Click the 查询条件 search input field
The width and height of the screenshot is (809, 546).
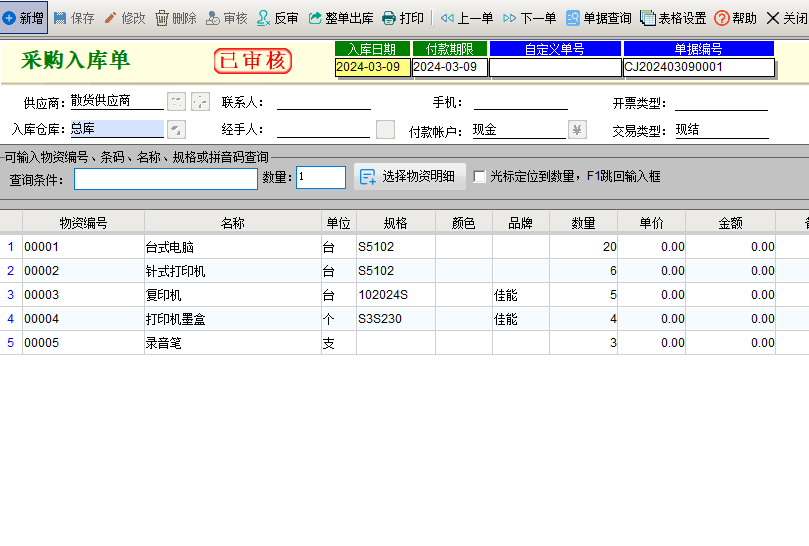click(x=166, y=179)
